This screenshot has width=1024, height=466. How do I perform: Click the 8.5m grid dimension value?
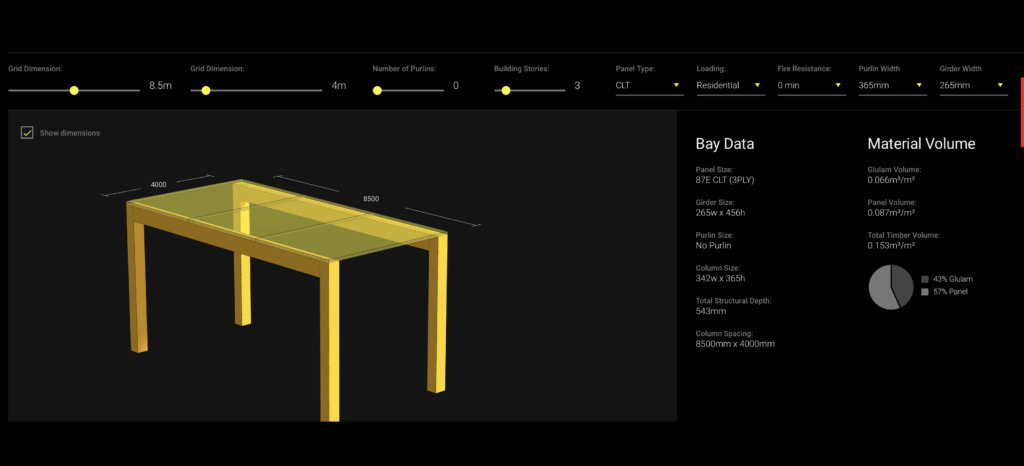pyautogui.click(x=160, y=85)
